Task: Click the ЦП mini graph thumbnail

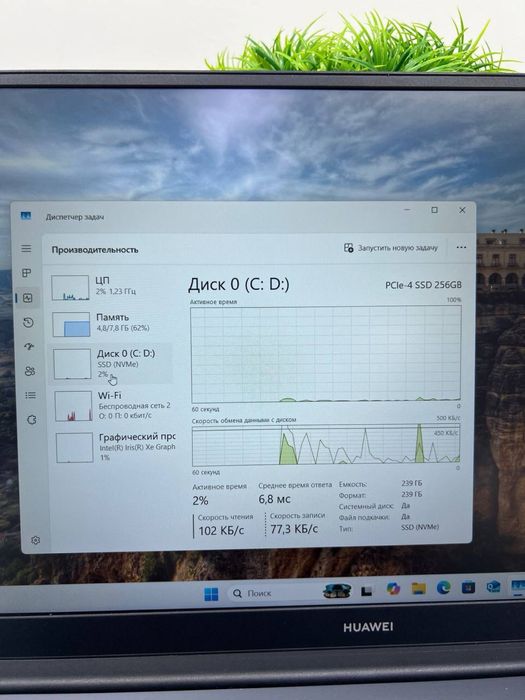Action: coord(70,288)
